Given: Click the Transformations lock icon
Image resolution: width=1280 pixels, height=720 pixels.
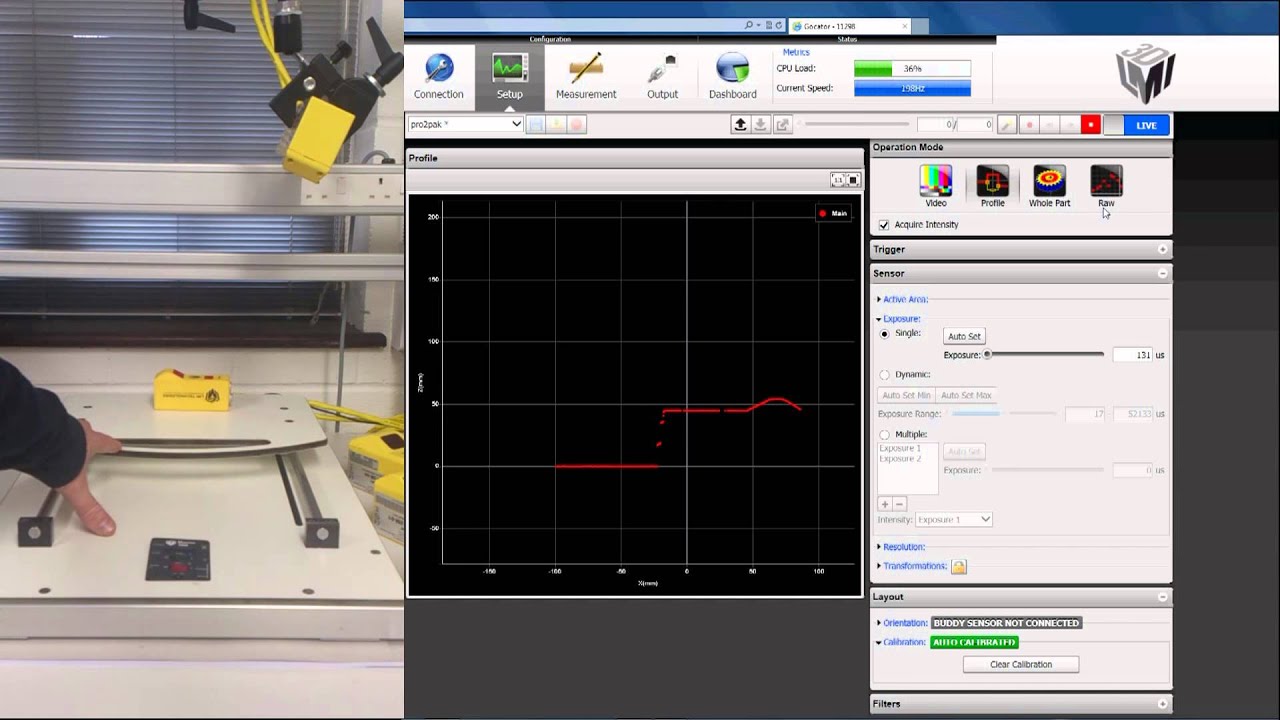Looking at the screenshot, I should pyautogui.click(x=958, y=567).
